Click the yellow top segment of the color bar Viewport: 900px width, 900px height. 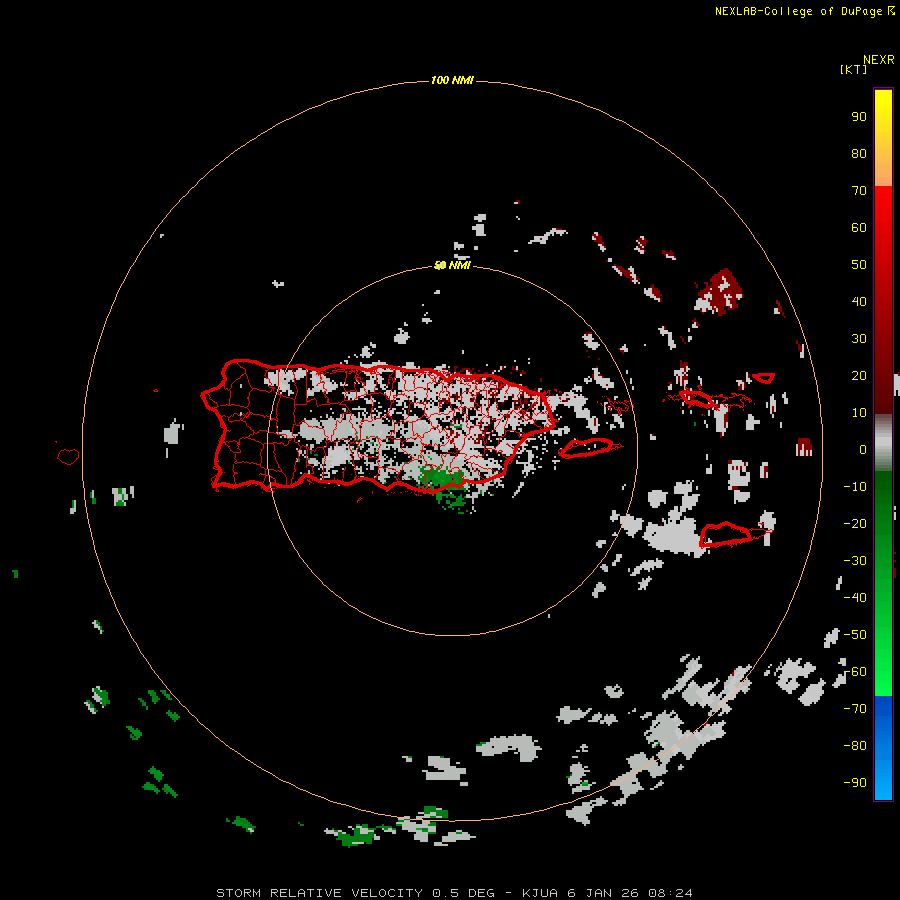(x=883, y=138)
